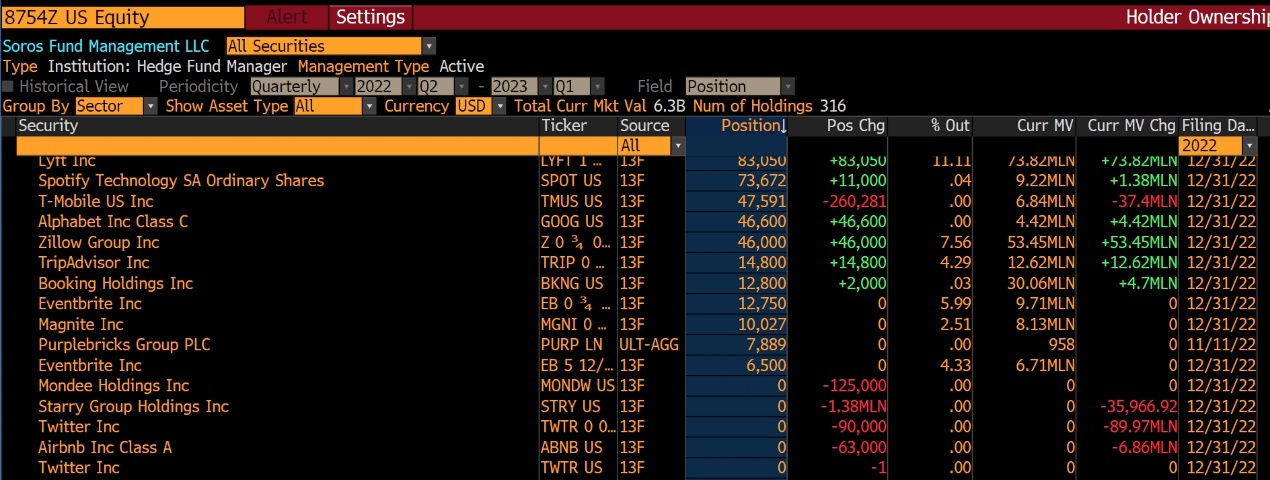Click the 30.06MLN current market value
1270x480 pixels.
pos(1039,283)
